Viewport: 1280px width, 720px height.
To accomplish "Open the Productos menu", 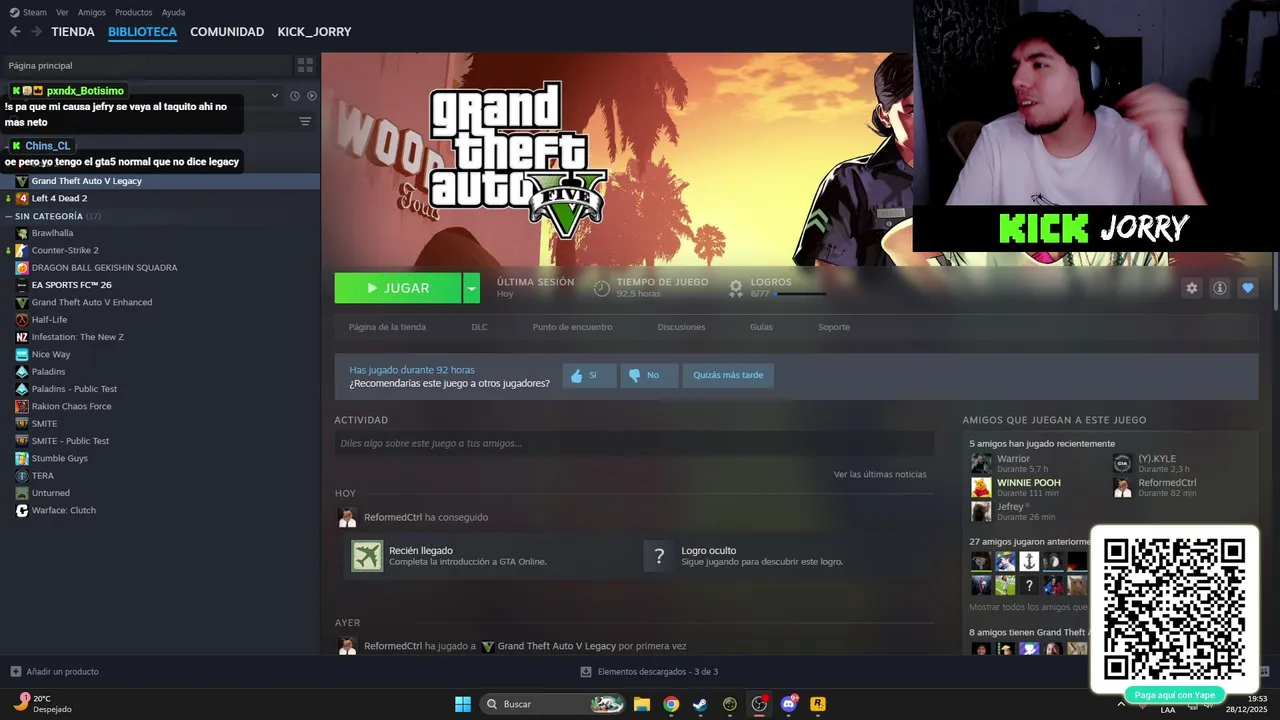I will pos(134,12).
